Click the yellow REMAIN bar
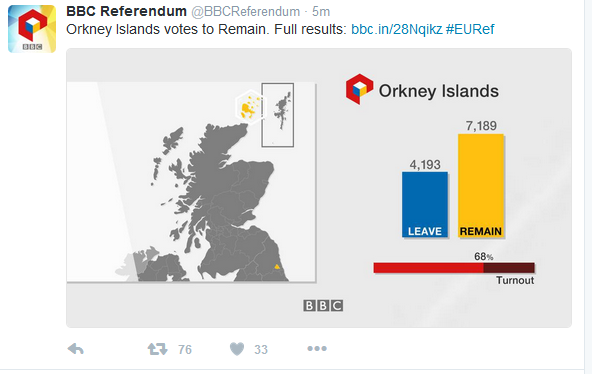Viewport: 592px width, 374px height. (x=481, y=186)
